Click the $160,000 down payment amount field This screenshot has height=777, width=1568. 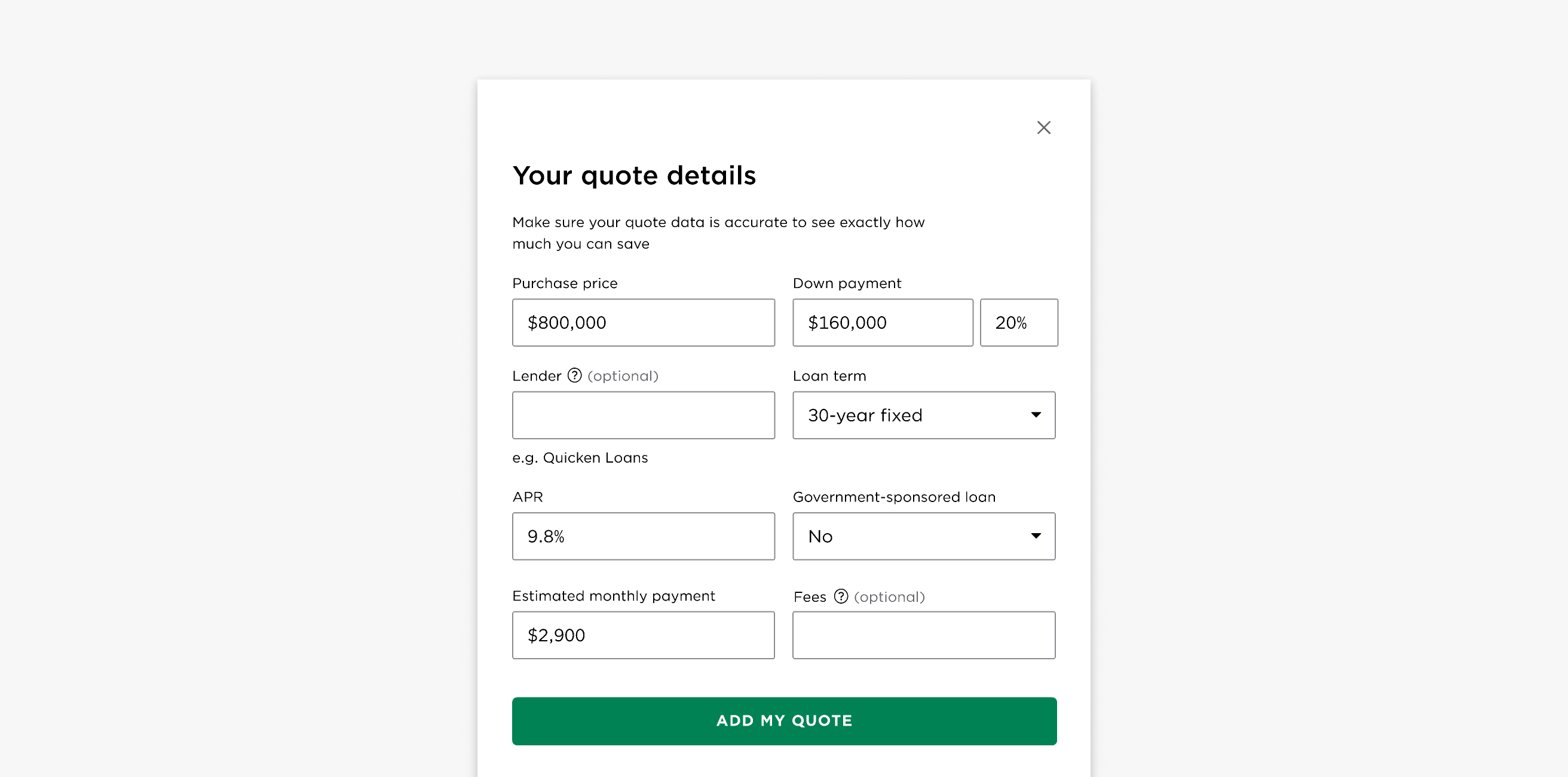click(x=882, y=322)
